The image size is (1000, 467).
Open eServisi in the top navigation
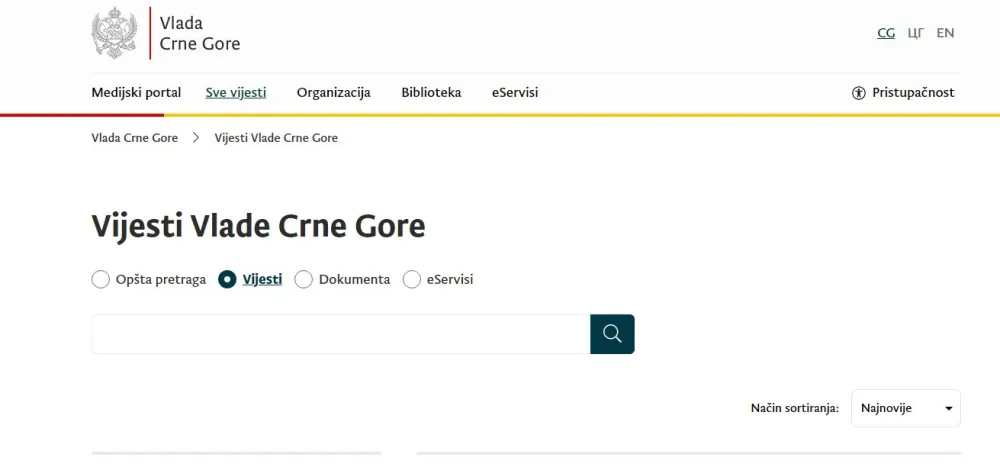515,93
